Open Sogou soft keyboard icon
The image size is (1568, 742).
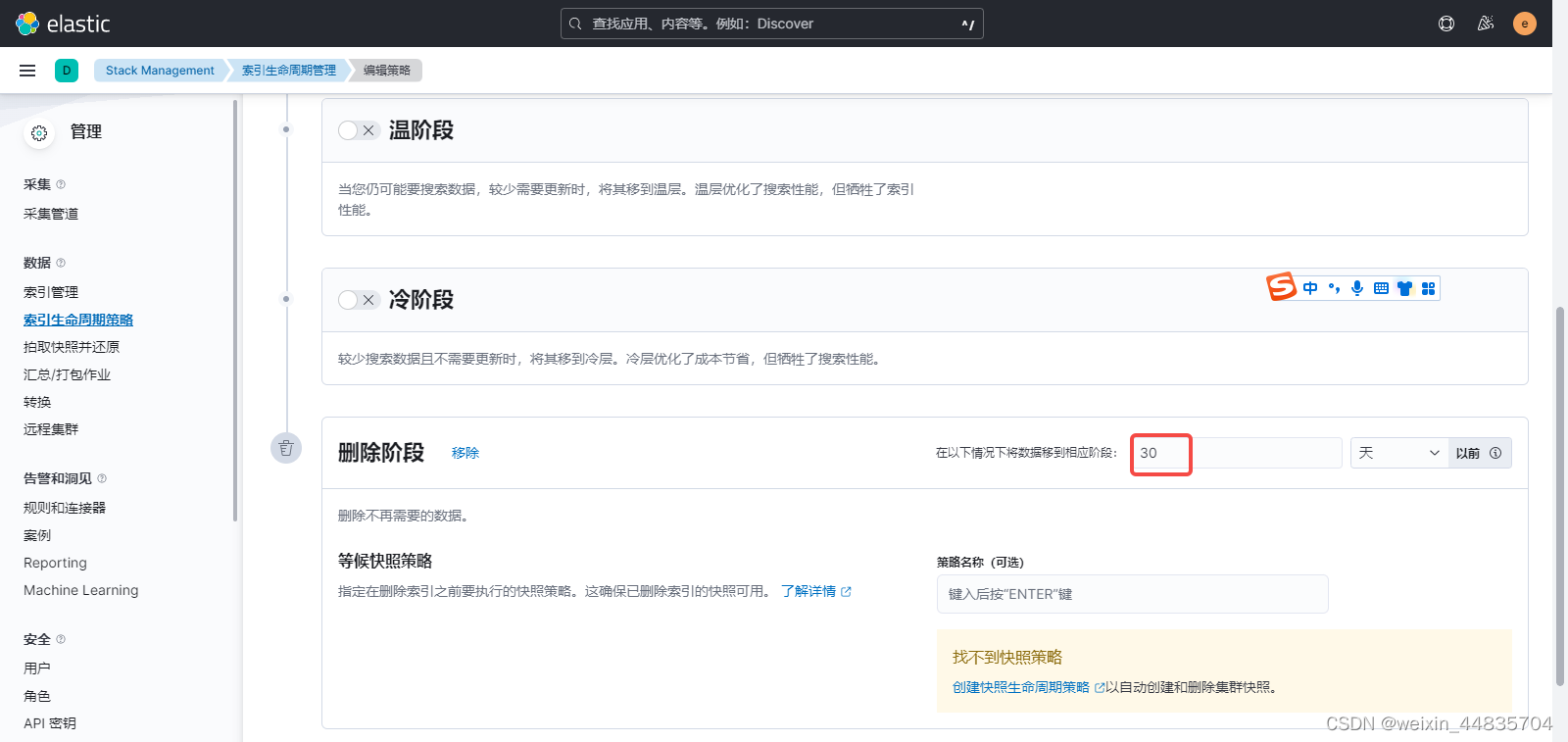click(1381, 288)
